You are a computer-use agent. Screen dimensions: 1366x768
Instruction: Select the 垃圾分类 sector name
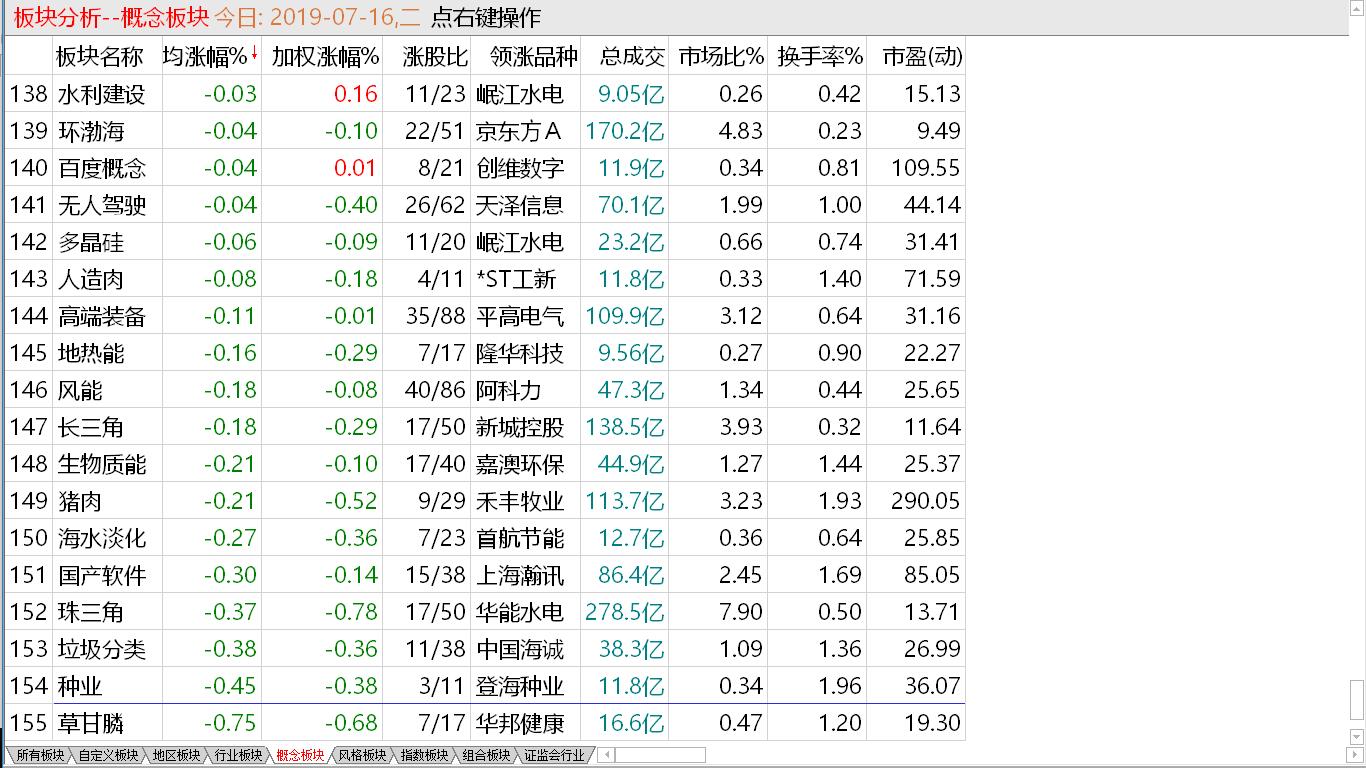click(102, 649)
